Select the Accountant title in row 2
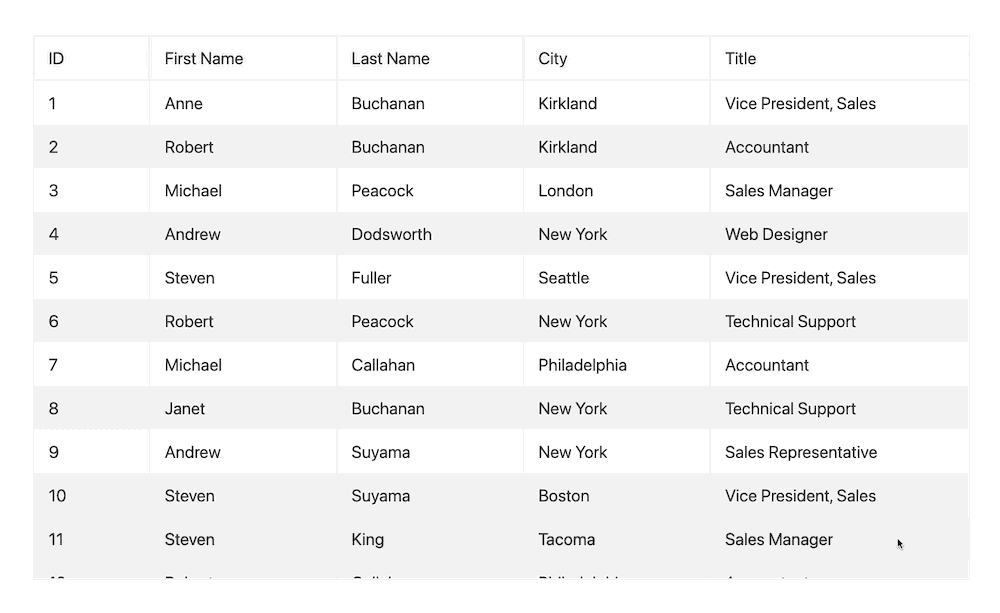Screen dimensions: 1000x613 click(767, 148)
